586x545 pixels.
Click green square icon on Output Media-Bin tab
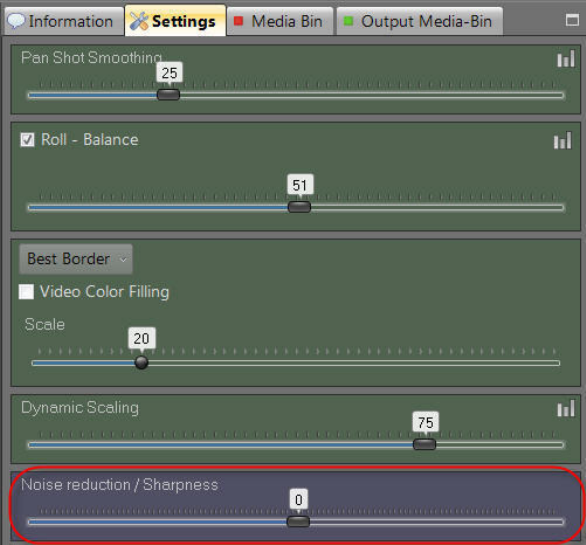pyautogui.click(x=348, y=21)
